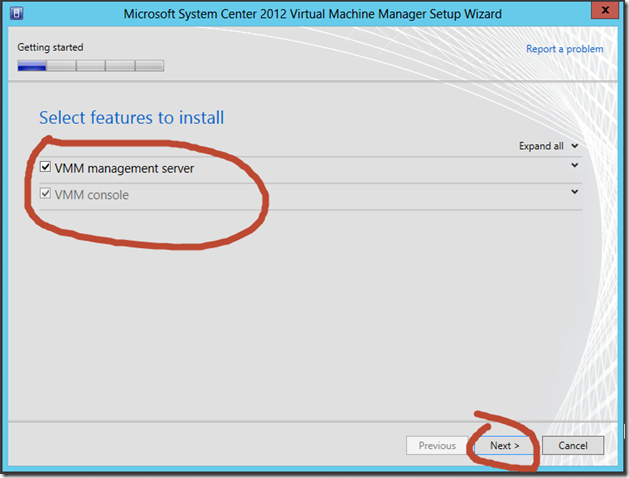Expand VMM console details chevron
Image resolution: width=629 pixels, height=478 pixels.
click(x=574, y=192)
